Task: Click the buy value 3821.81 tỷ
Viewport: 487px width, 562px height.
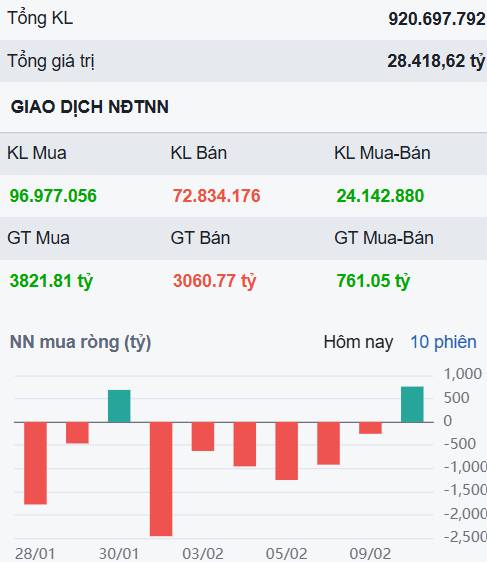Action: click(x=51, y=281)
